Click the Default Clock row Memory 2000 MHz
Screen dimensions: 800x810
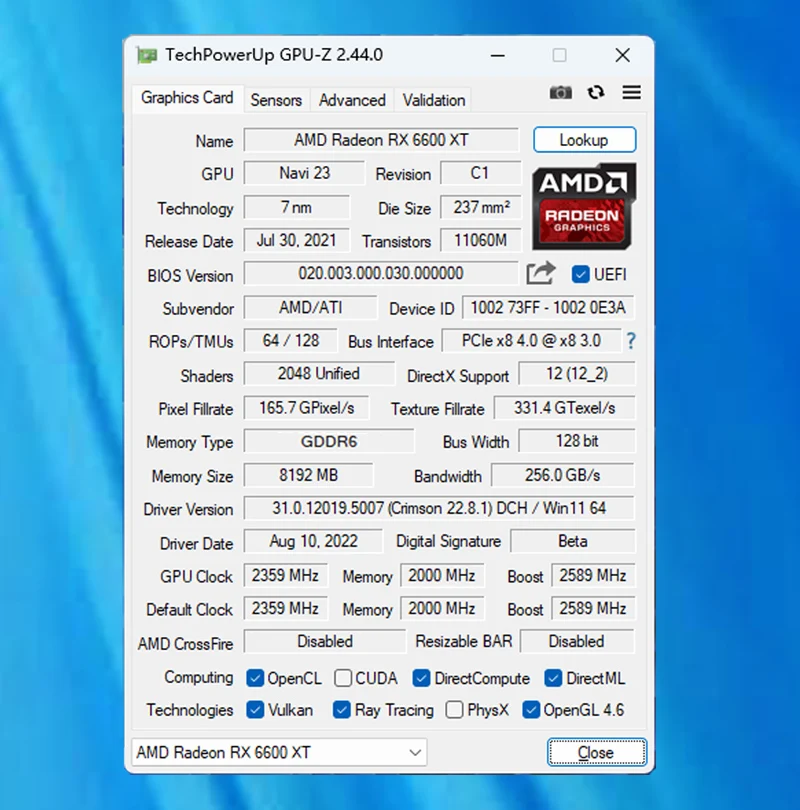[x=442, y=609]
